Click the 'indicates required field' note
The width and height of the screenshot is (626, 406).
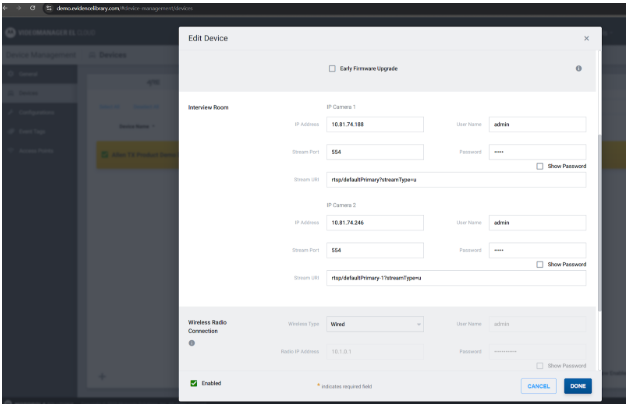click(x=347, y=386)
